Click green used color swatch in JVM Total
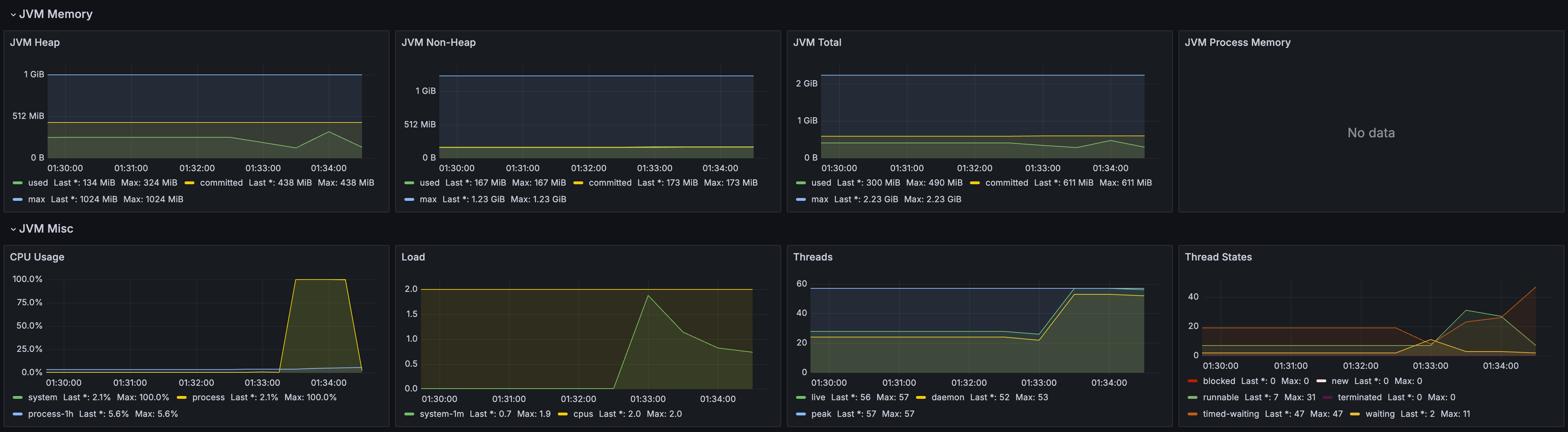 point(801,182)
